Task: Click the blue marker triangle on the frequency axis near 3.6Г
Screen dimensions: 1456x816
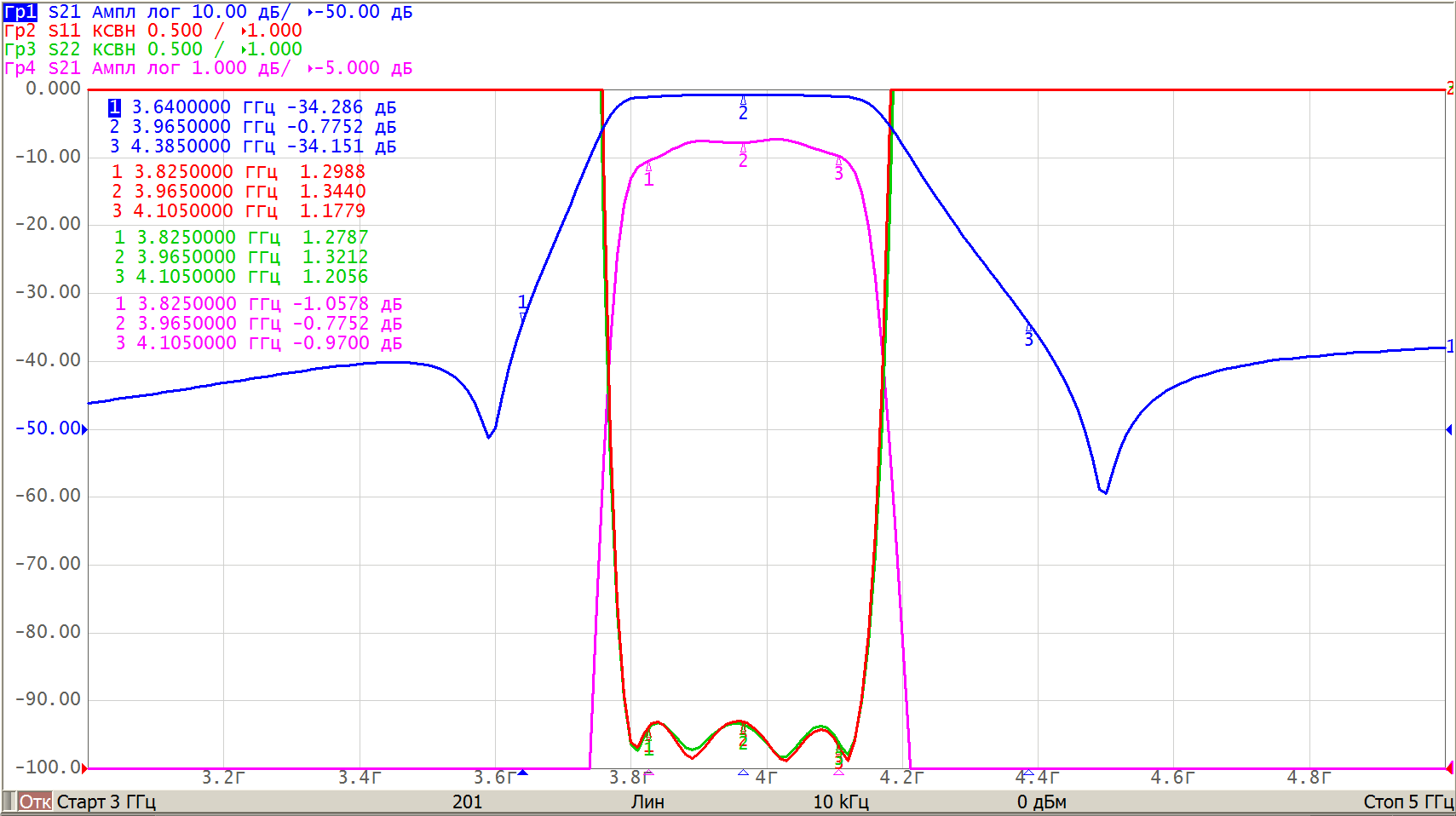Action: point(522,773)
